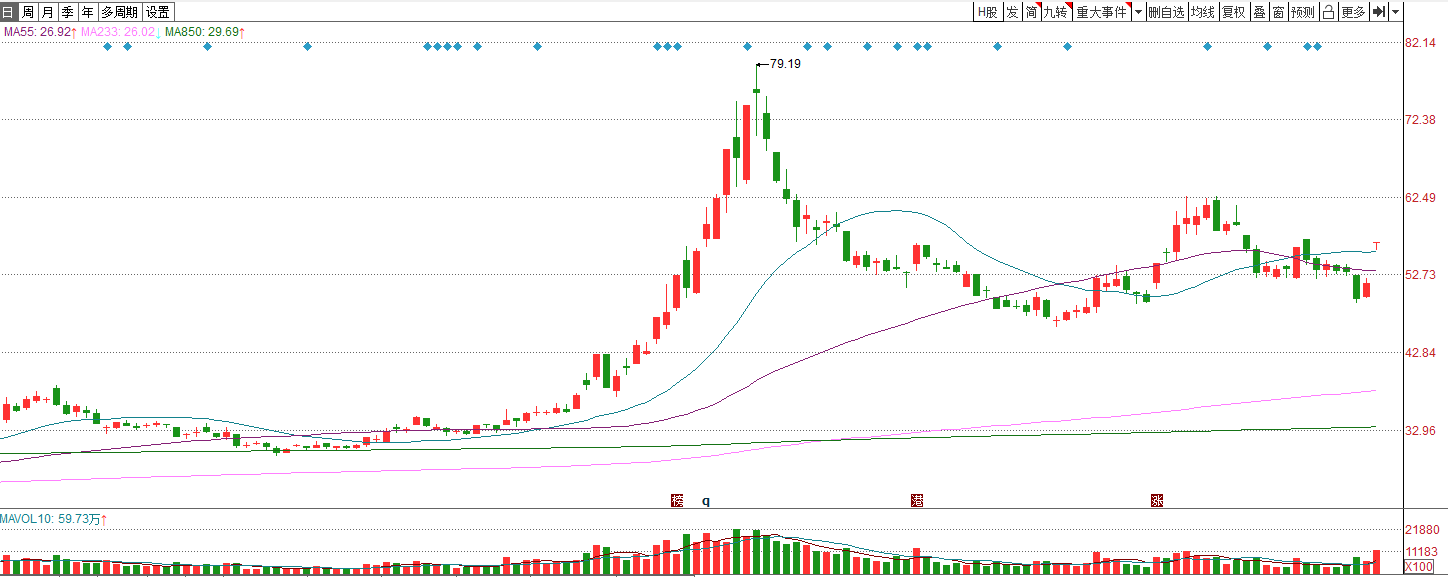Screen dimensions: 1448x577
Task: Select the 日 daily period tab
Action: coord(9,12)
